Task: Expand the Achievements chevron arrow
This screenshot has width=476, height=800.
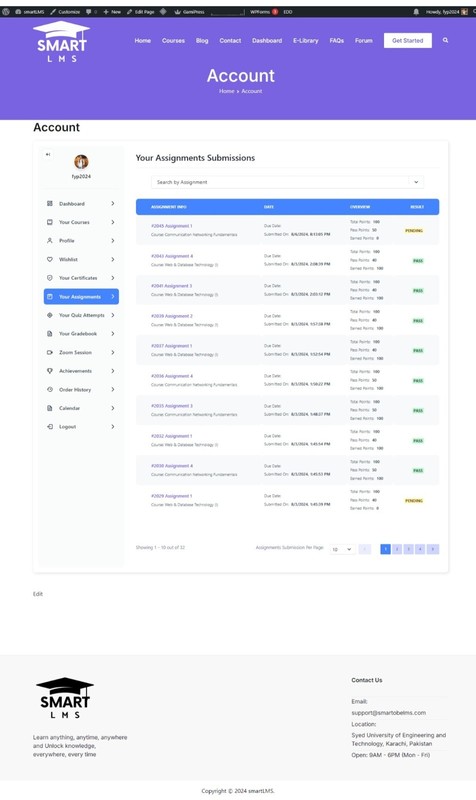Action: coord(113,371)
